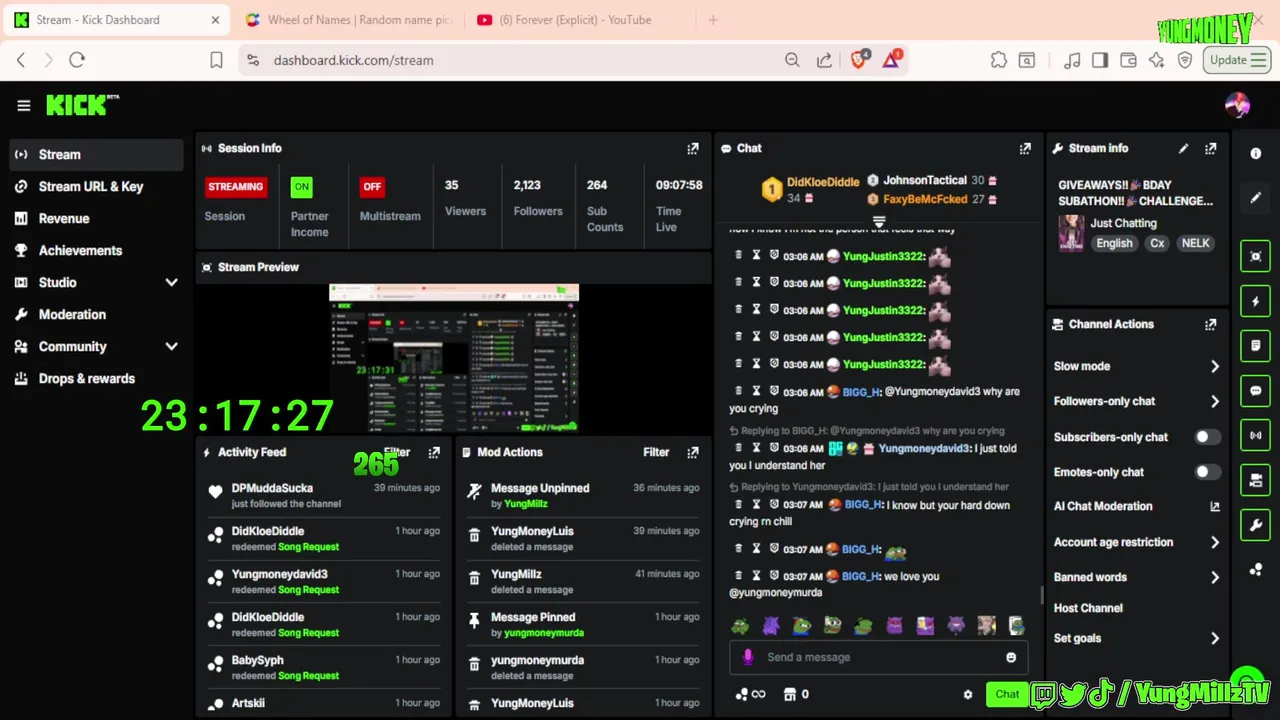Click the info icon in the right sidebar
The image size is (1280, 720).
click(1256, 153)
